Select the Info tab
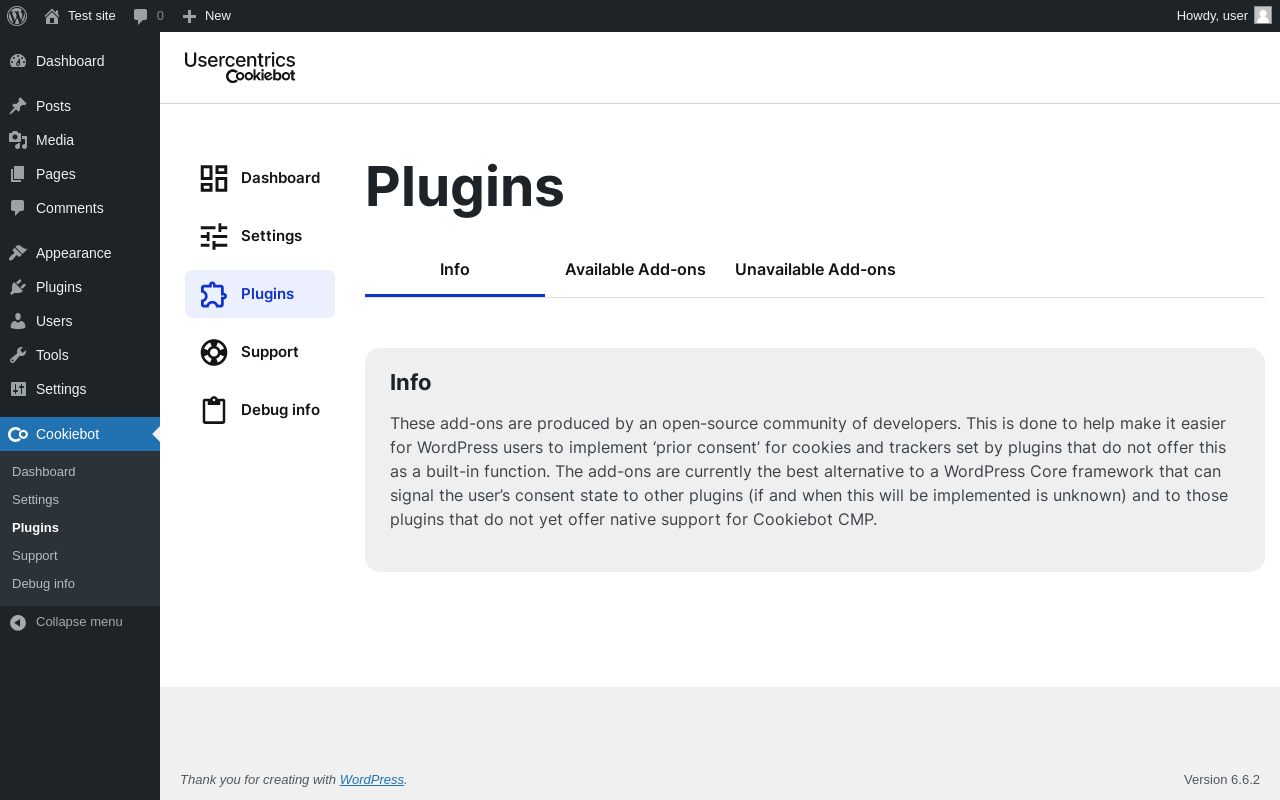 pos(455,270)
